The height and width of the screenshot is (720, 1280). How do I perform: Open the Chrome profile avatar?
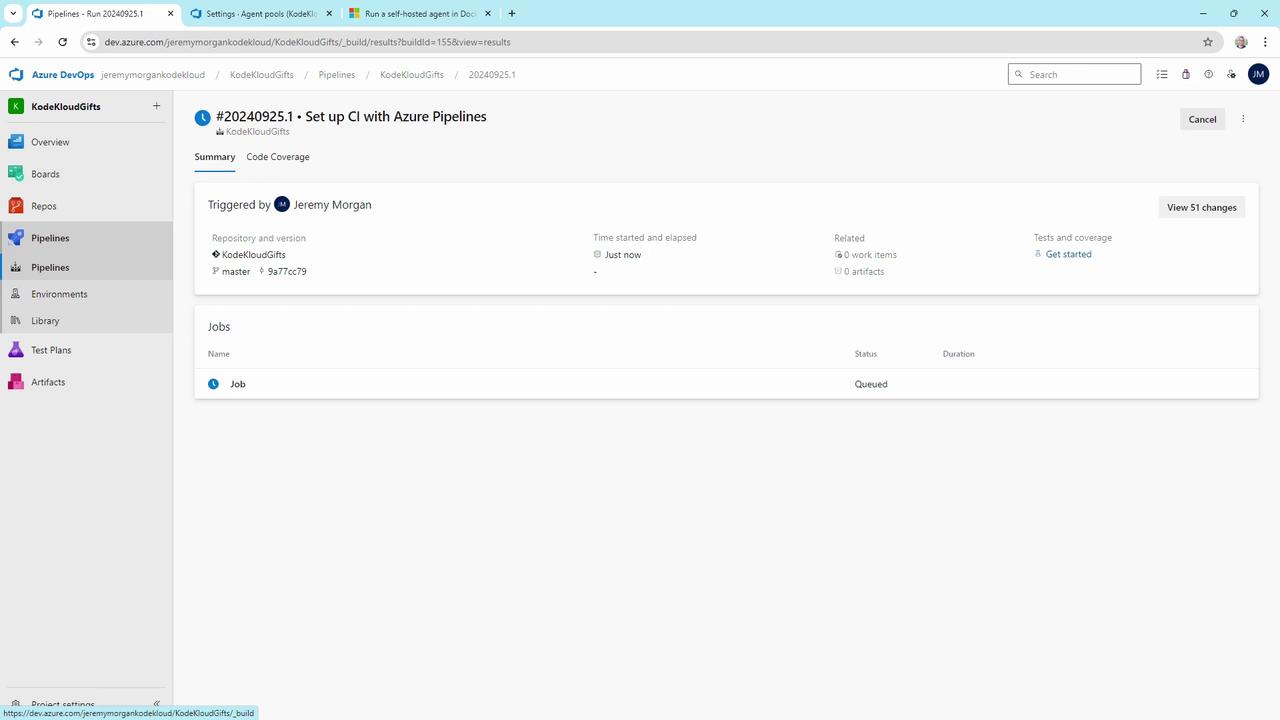coord(1241,42)
